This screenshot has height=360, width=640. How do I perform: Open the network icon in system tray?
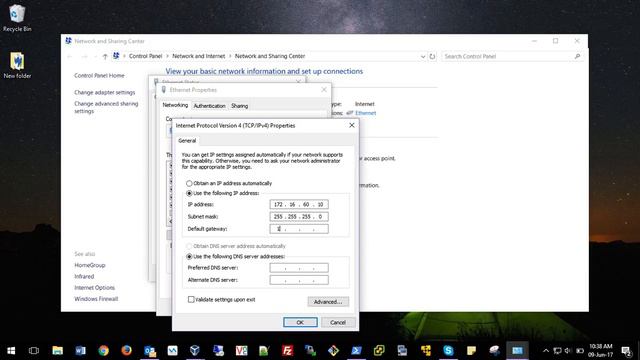tap(557, 351)
